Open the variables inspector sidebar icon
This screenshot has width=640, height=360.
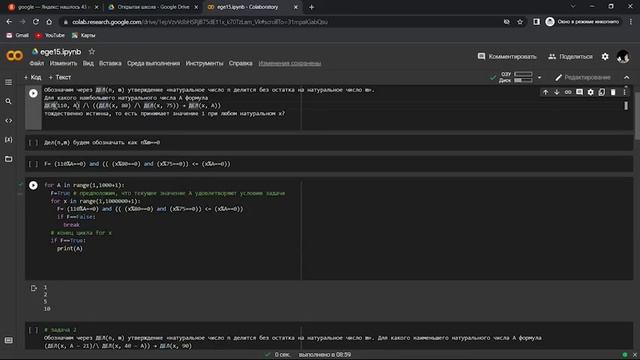click(x=8, y=140)
